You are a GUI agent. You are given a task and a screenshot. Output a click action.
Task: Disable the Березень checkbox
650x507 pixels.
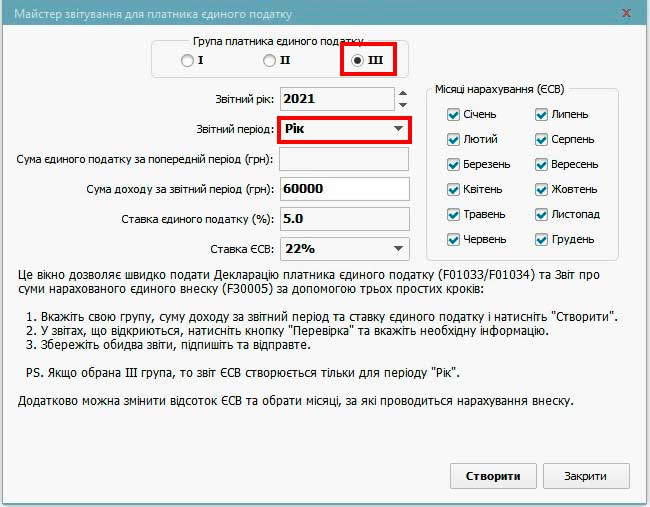(454, 165)
